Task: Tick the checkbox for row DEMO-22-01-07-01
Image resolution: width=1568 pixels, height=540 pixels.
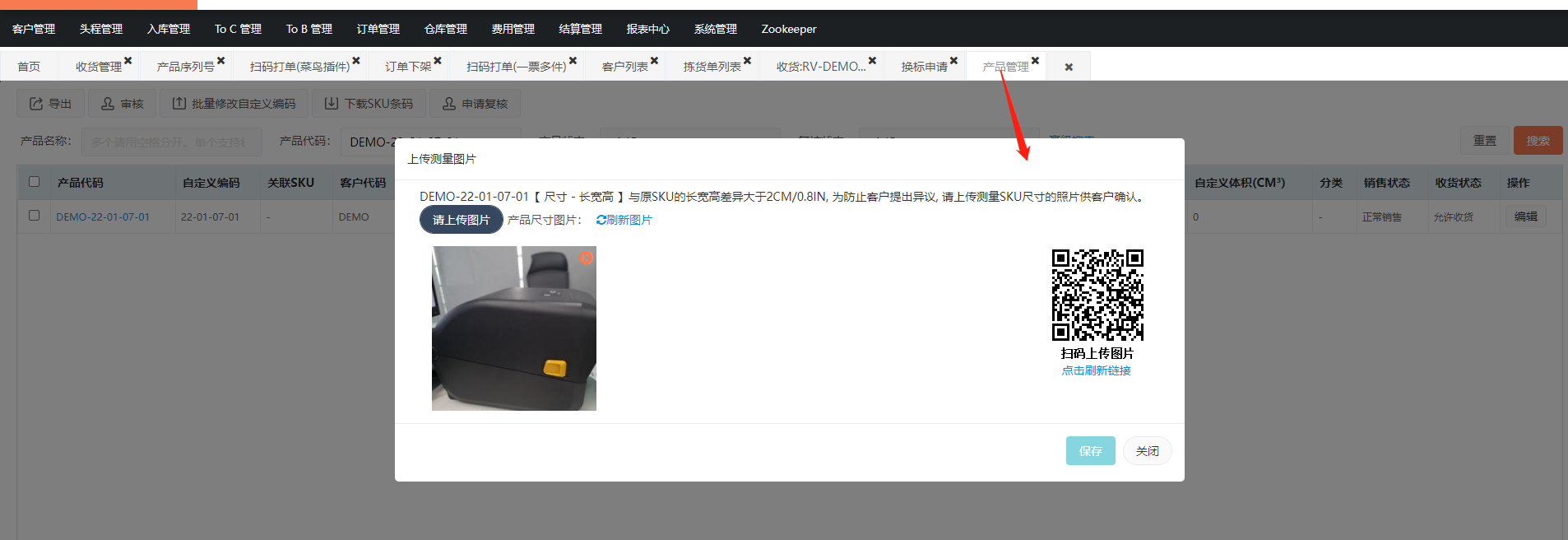Action: (34, 216)
